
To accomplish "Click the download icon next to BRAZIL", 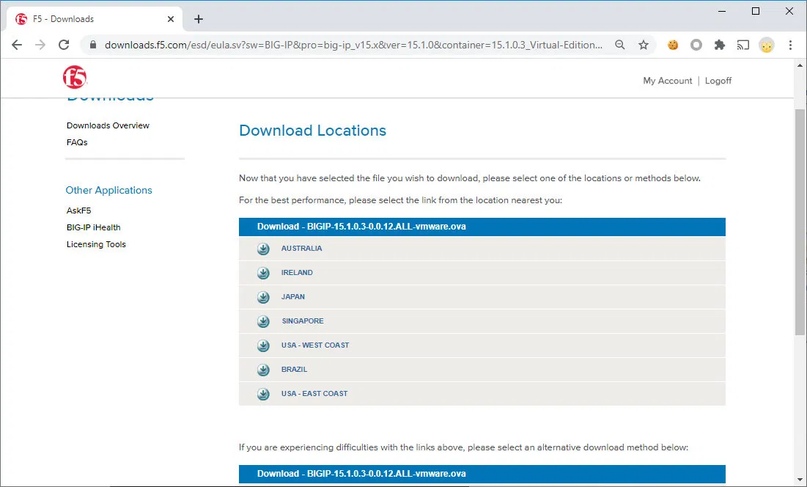I will (x=263, y=370).
